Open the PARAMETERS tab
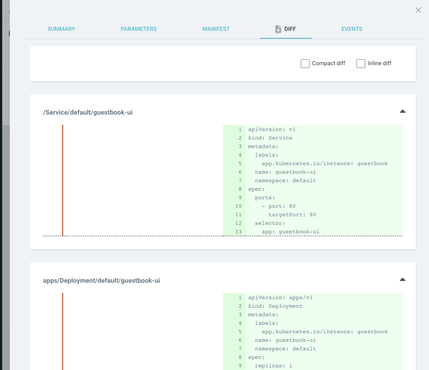Screen dimensions: 429x370 [139, 29]
